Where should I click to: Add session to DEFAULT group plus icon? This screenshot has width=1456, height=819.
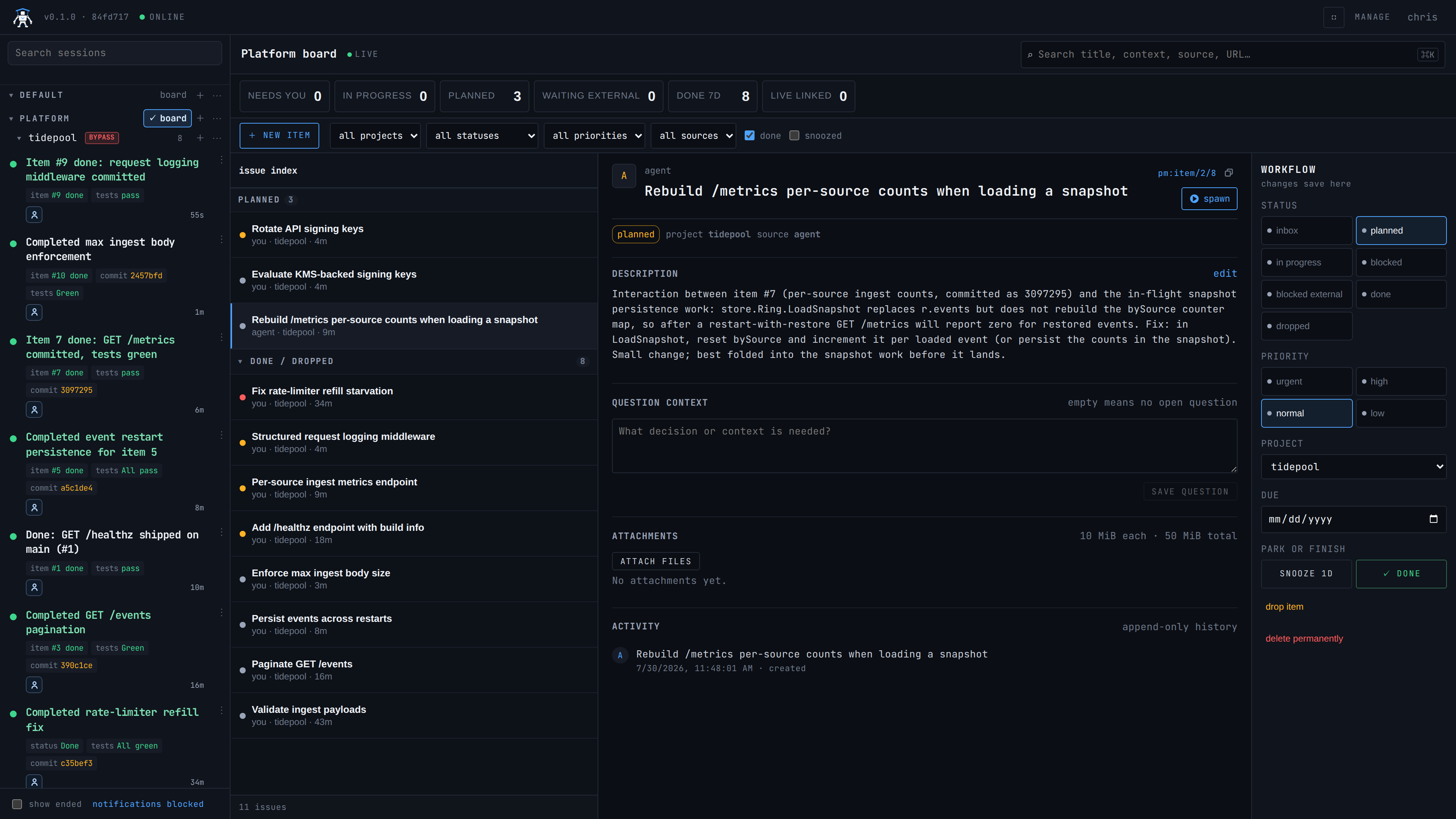pyautogui.click(x=200, y=95)
